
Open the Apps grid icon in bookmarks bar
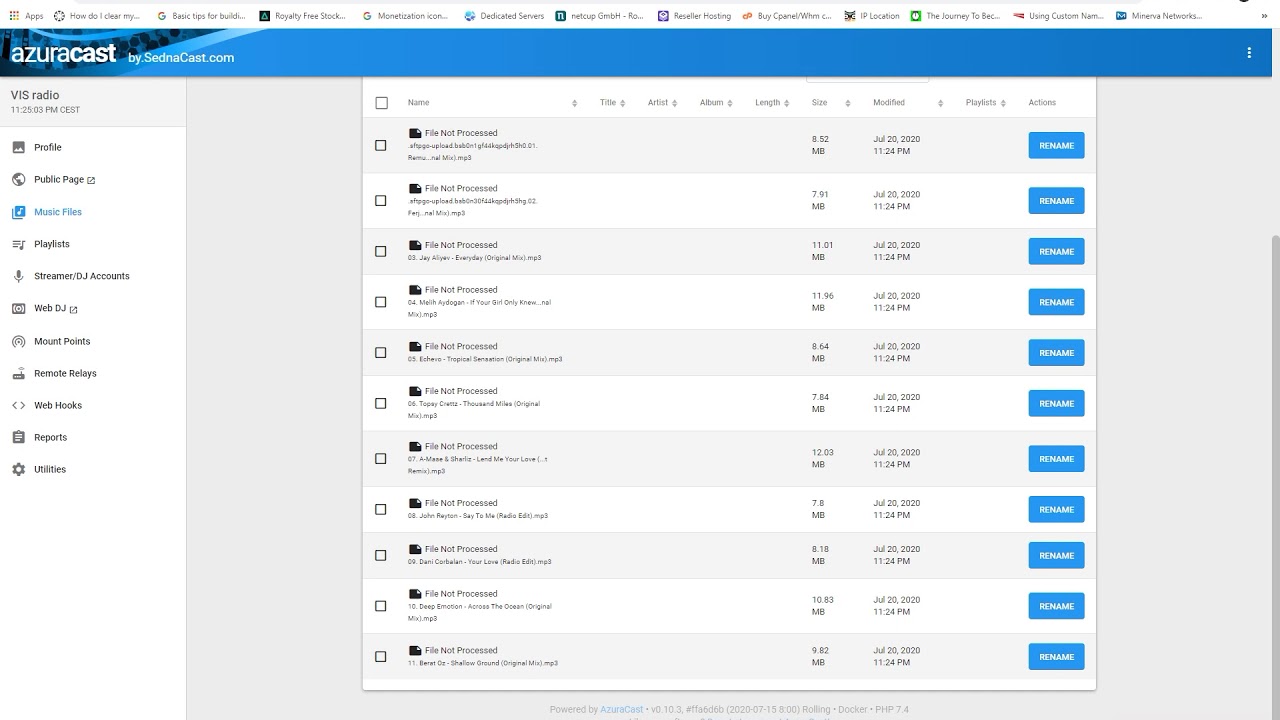coord(14,16)
